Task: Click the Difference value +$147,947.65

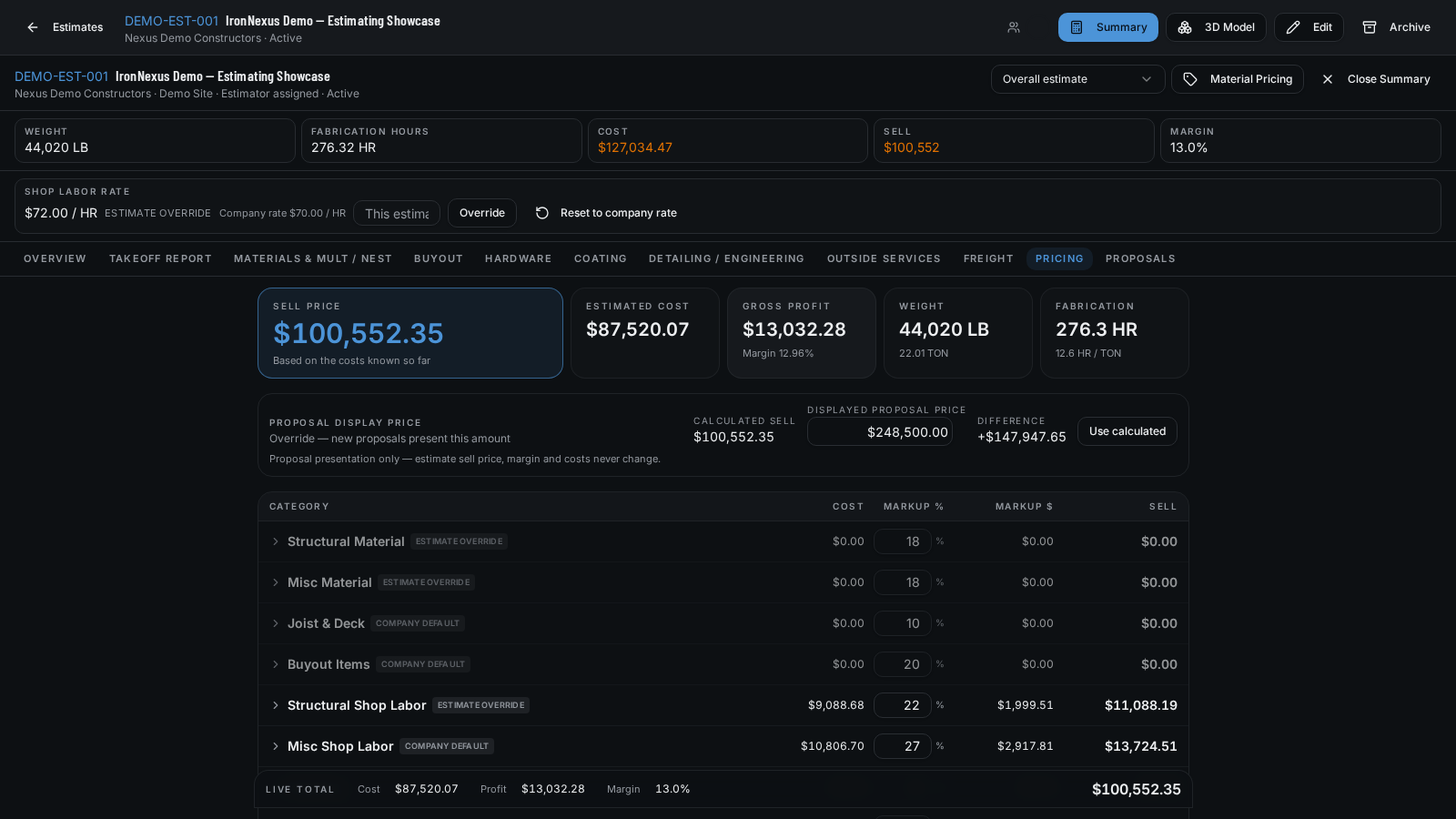Action: 1022,437
